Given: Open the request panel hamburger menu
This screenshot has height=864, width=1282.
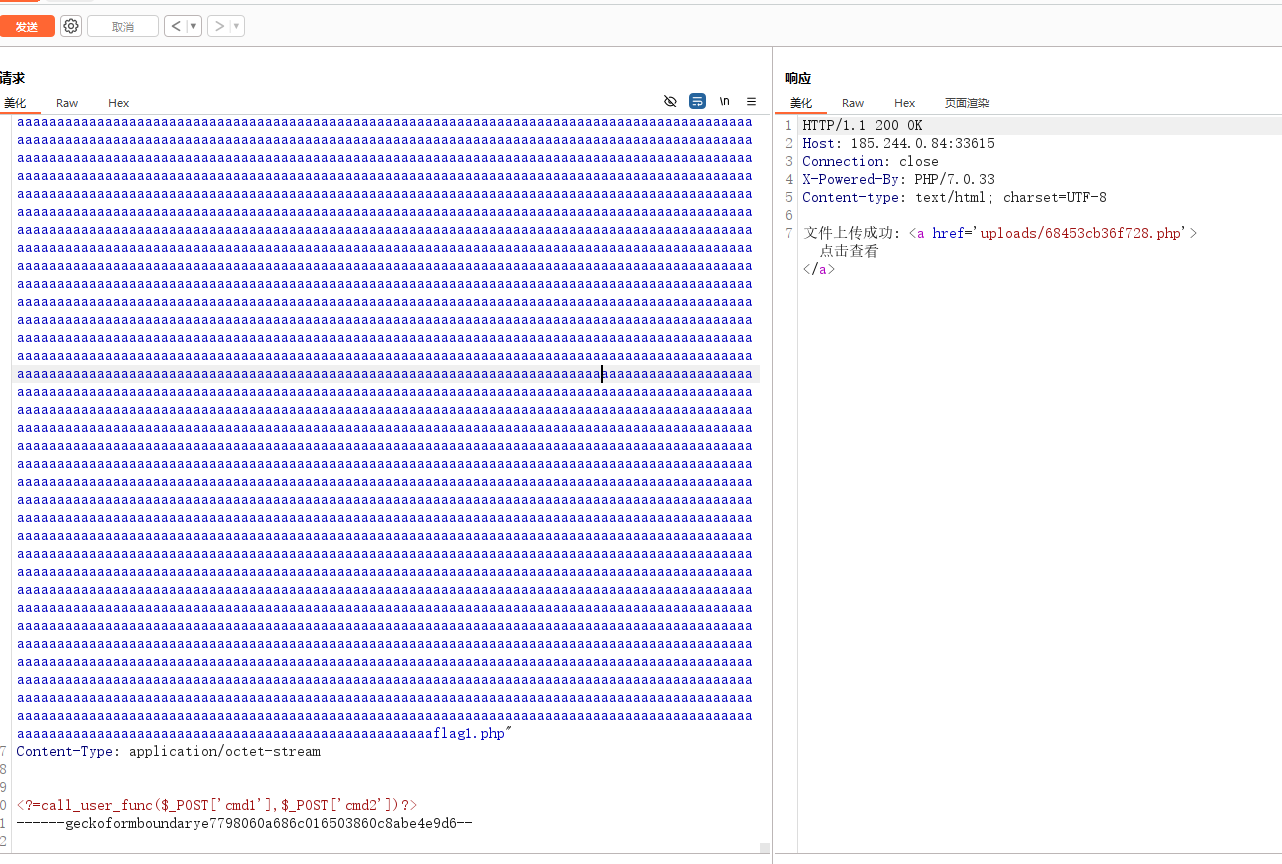Looking at the screenshot, I should (x=752, y=101).
